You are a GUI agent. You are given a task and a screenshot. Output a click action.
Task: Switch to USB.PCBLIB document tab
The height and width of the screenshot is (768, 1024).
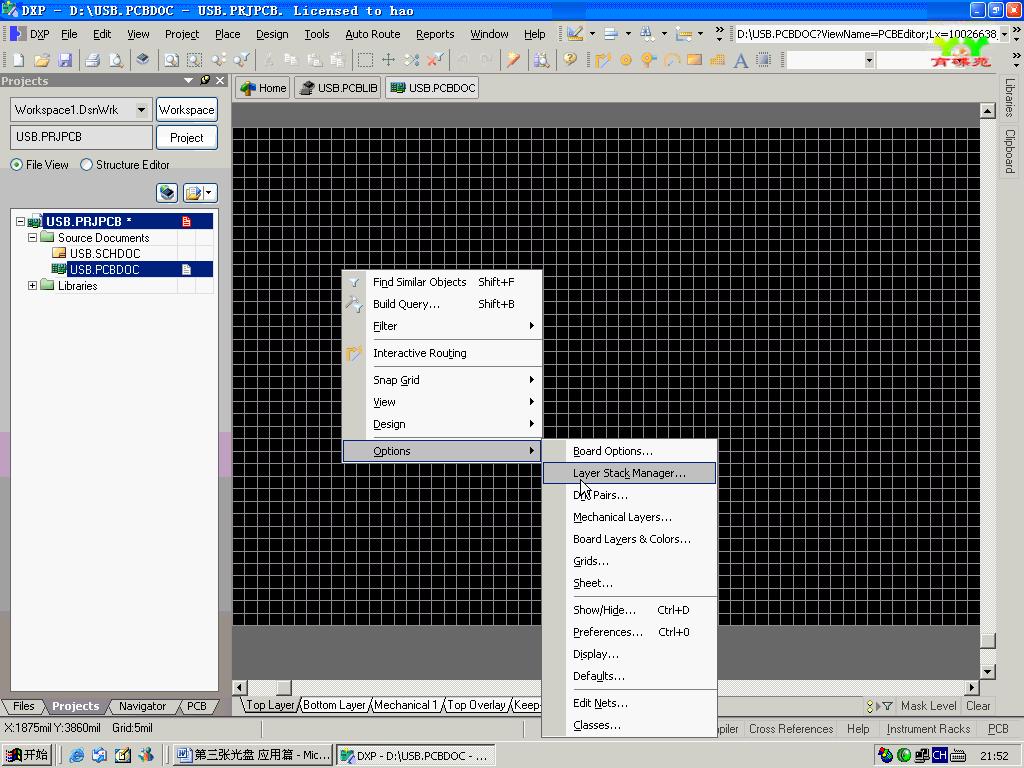[x=338, y=88]
